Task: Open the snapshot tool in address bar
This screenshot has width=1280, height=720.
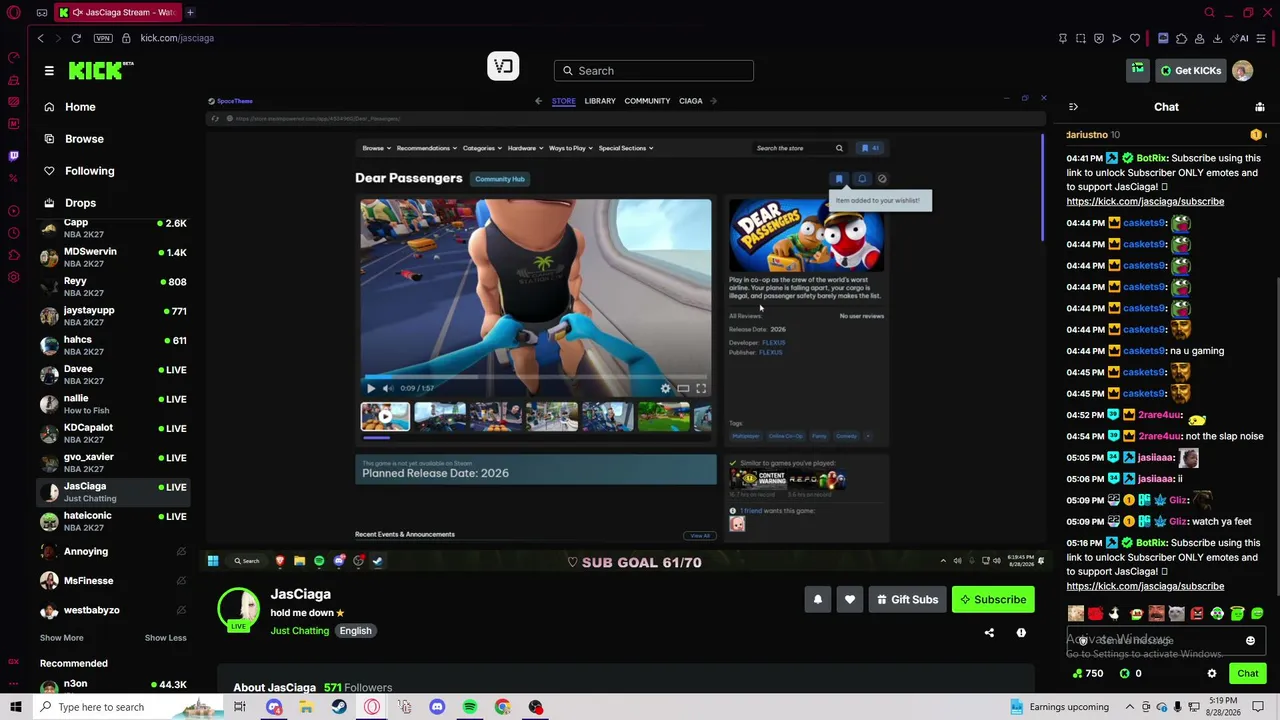Action: tap(1081, 38)
